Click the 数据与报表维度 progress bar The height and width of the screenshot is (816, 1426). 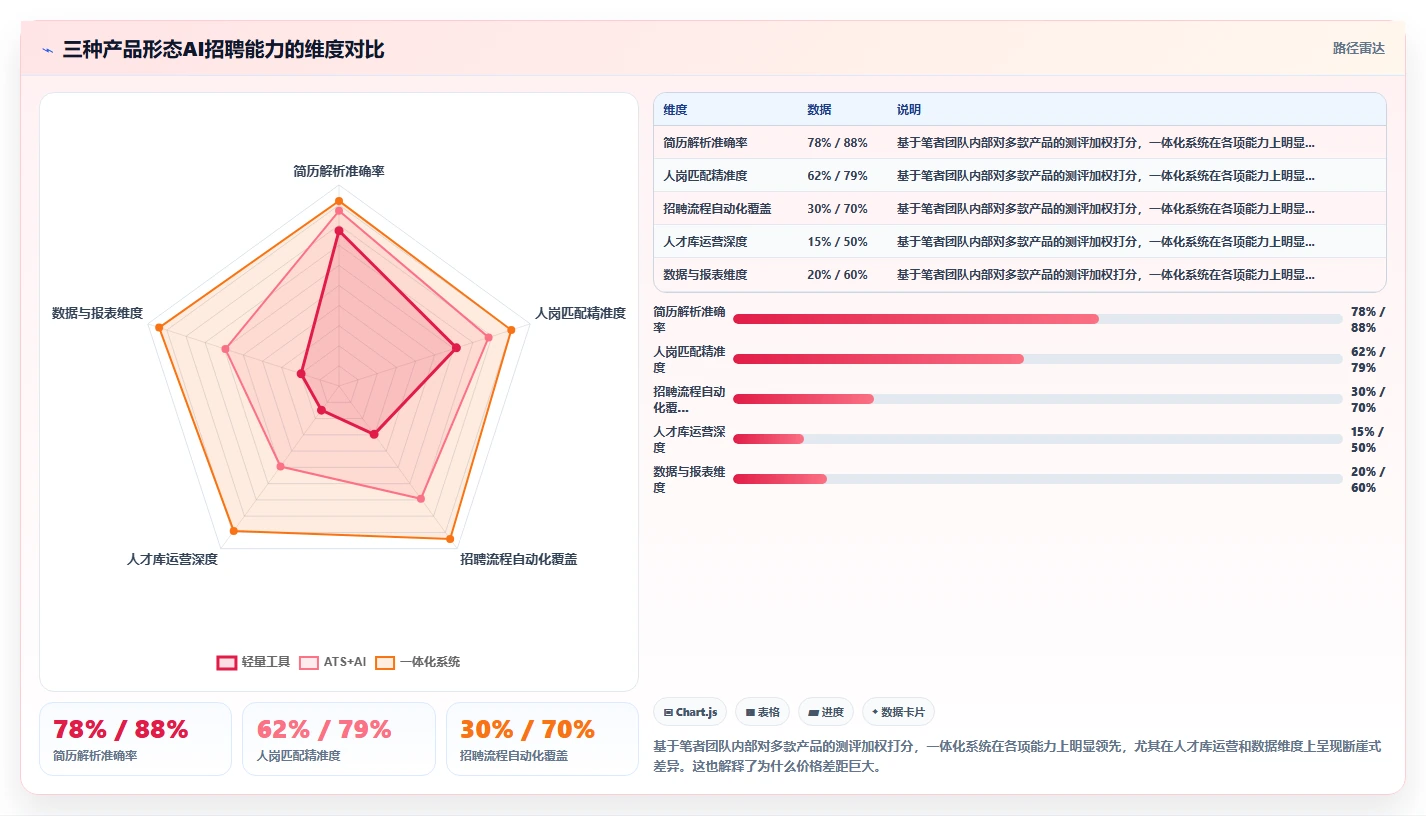pos(1038,479)
